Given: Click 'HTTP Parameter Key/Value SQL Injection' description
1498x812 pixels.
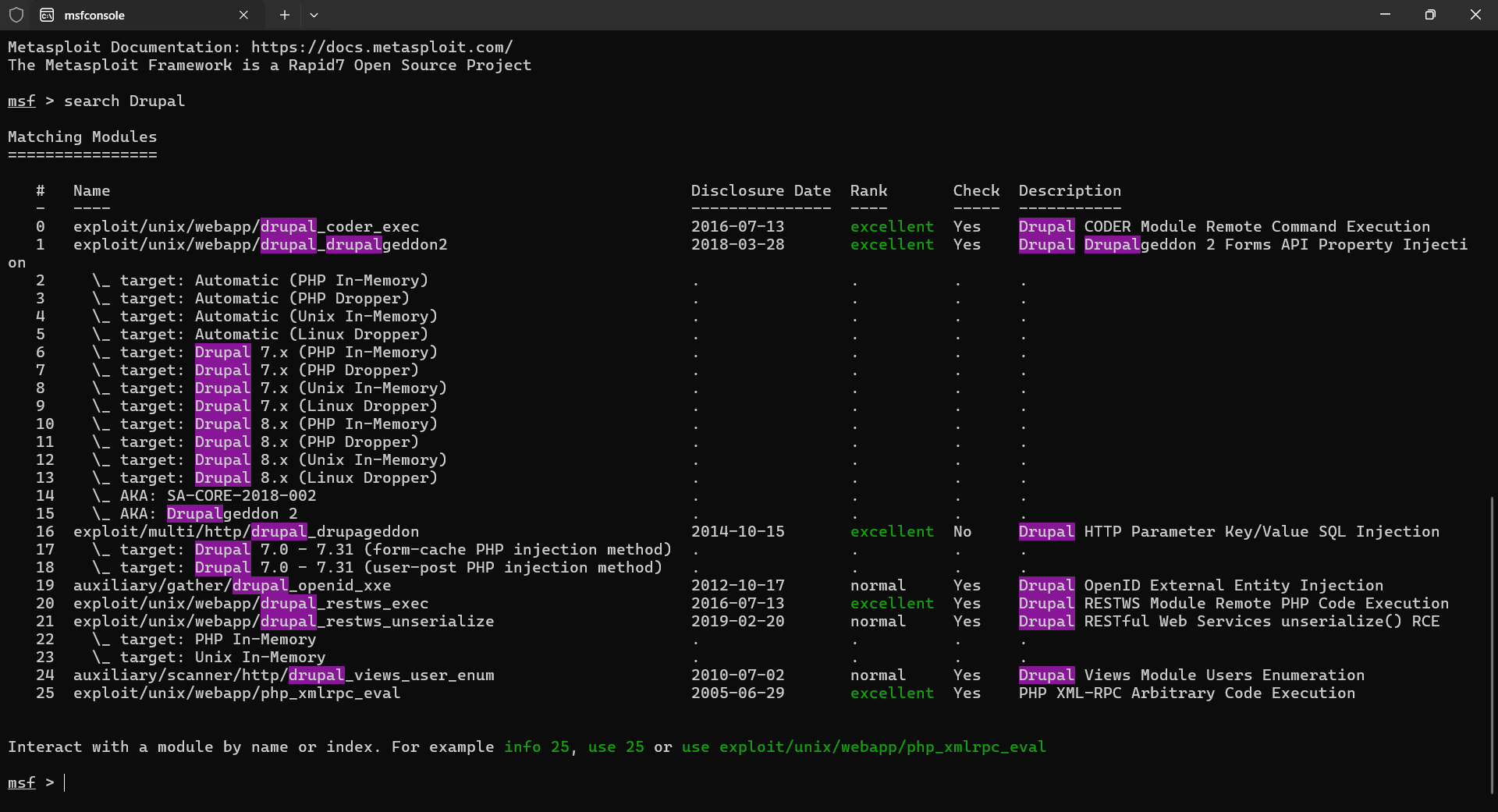Looking at the screenshot, I should point(1262,532).
